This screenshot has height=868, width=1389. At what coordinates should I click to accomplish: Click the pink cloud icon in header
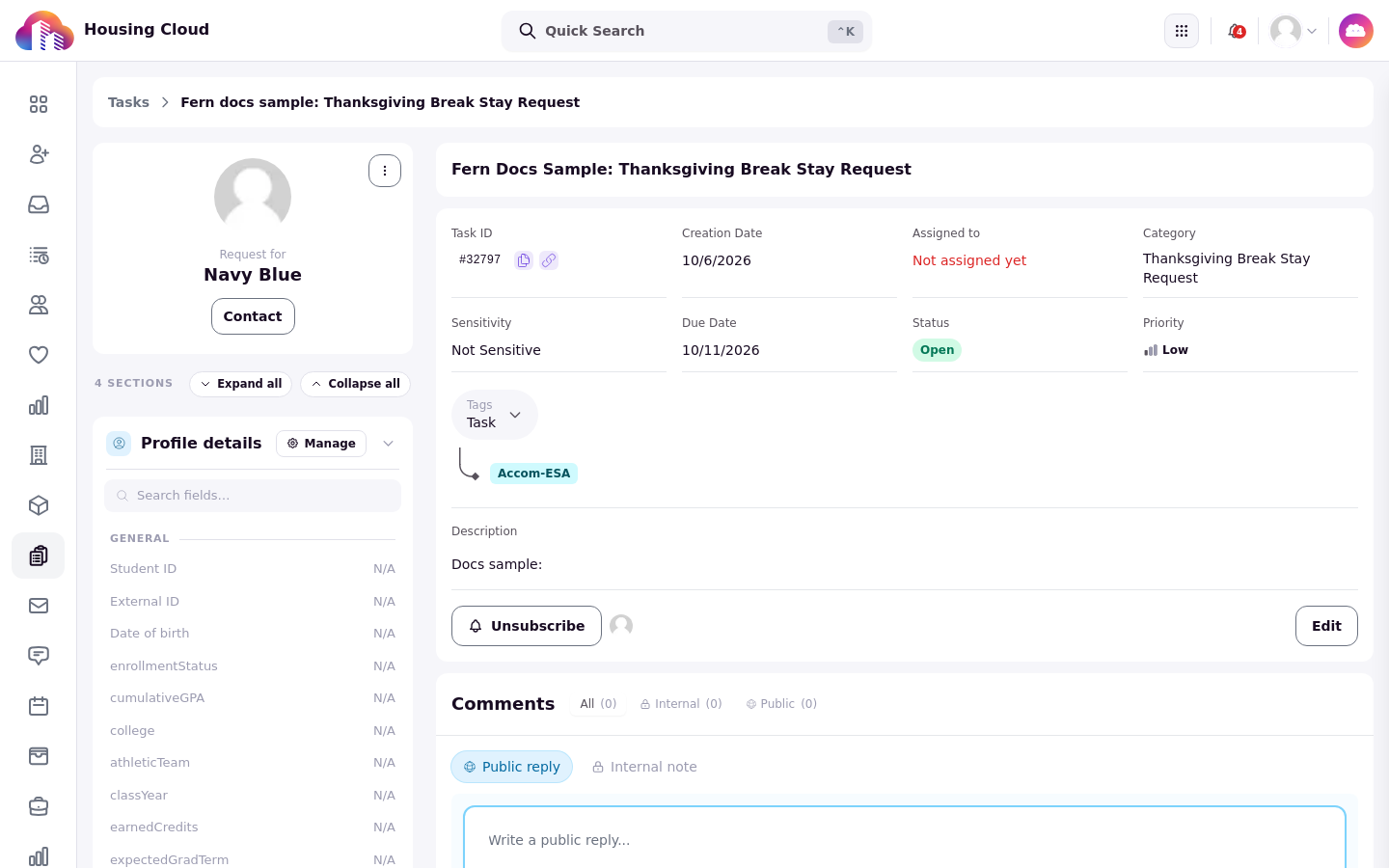1356,31
